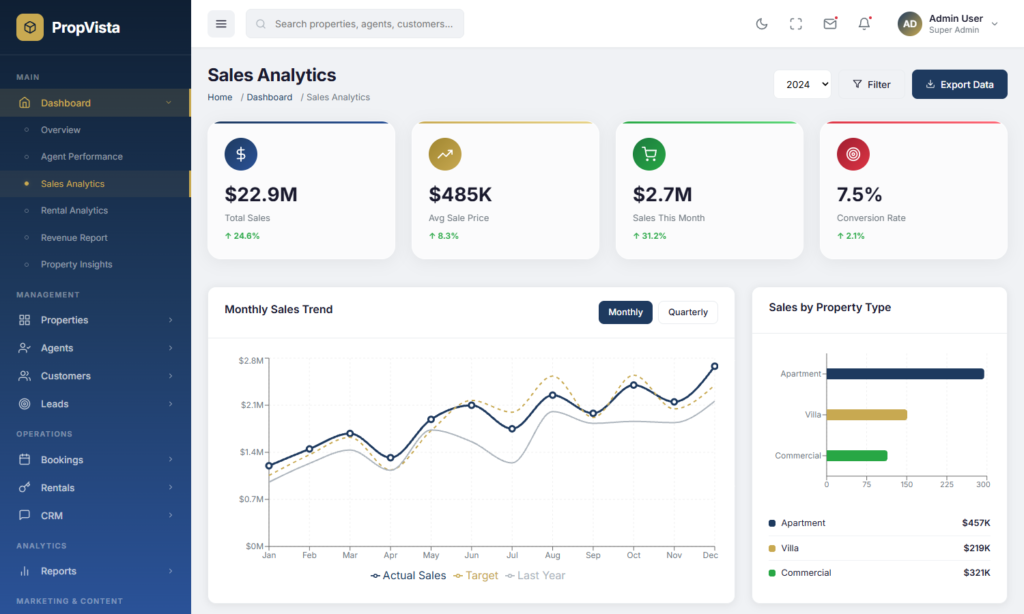
Task: Click the Apartment $457K legend row
Action: 880,523
